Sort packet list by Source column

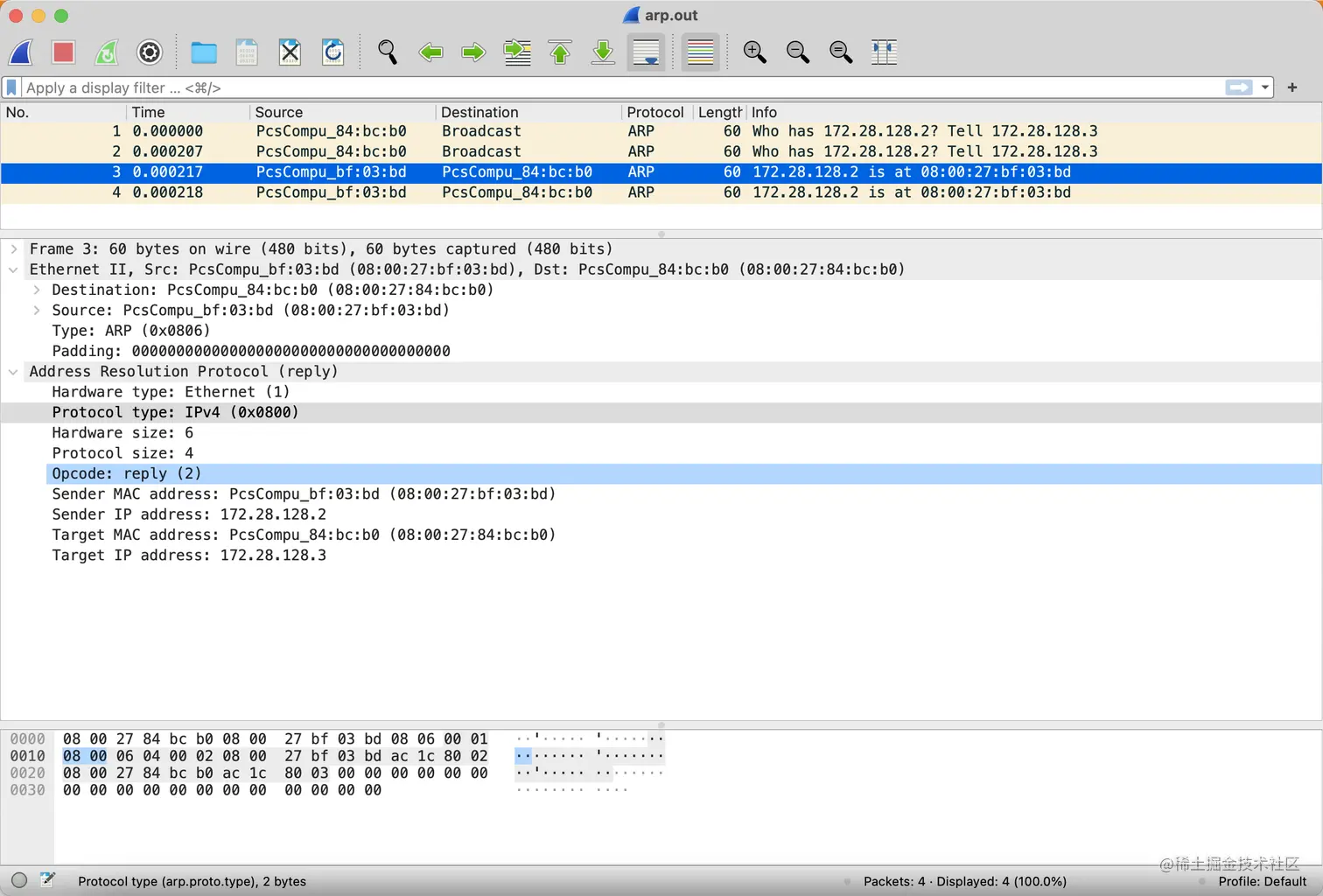(x=342, y=112)
